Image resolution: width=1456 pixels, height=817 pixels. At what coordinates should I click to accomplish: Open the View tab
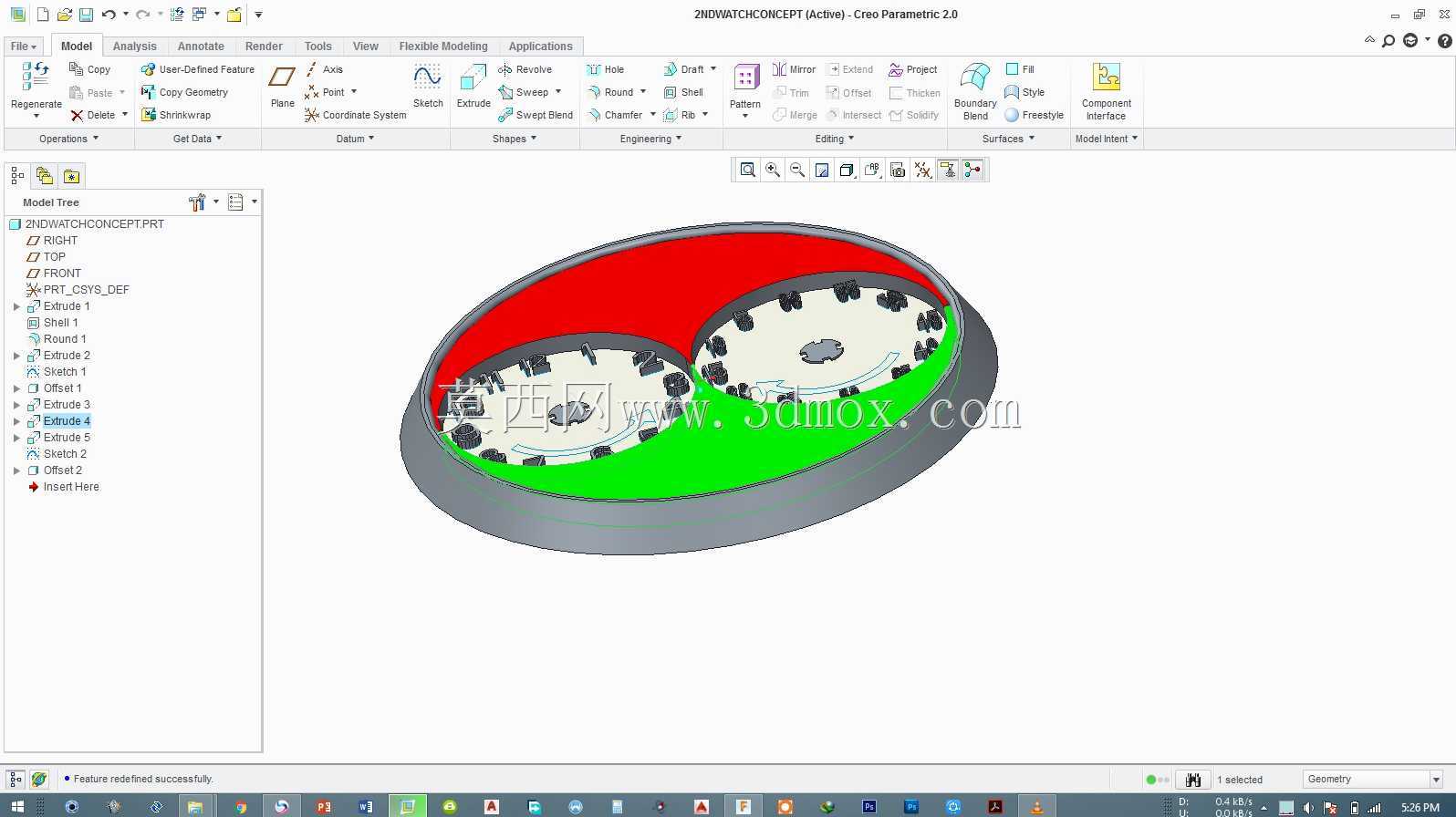coord(365,47)
